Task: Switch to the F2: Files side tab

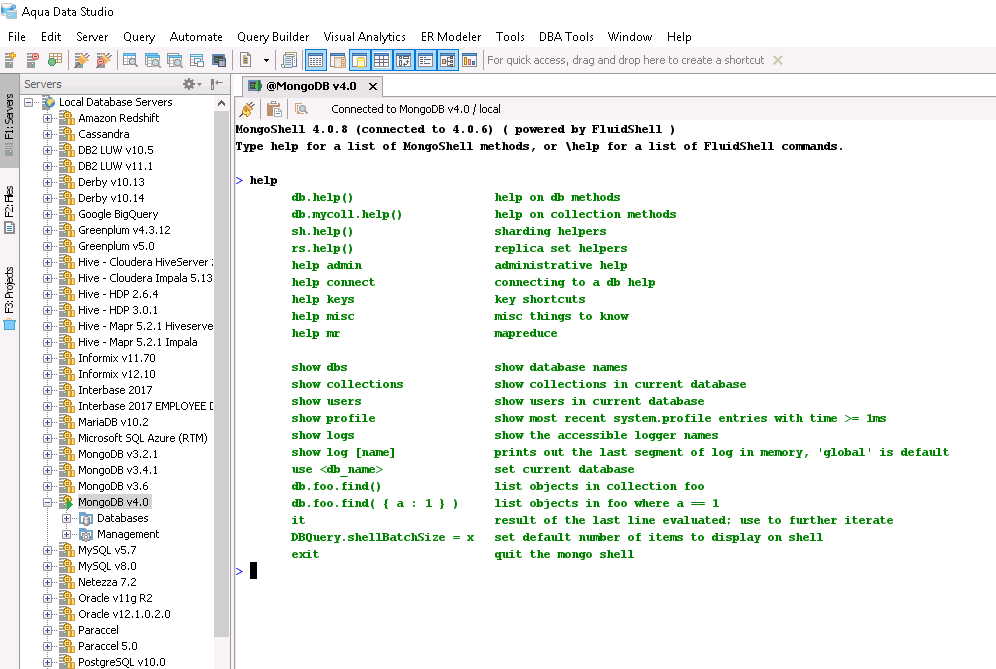Action: point(9,207)
